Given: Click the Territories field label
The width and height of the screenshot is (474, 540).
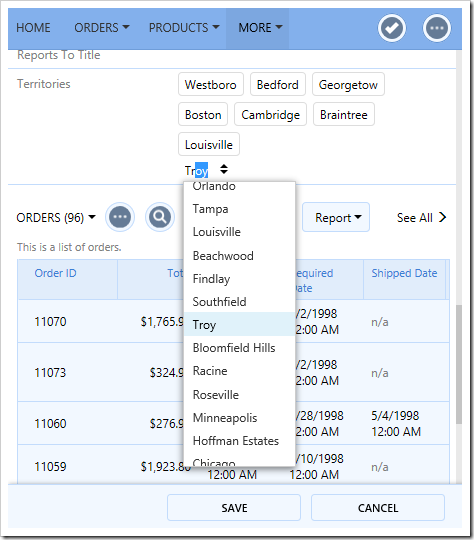Looking at the screenshot, I should pos(44,84).
